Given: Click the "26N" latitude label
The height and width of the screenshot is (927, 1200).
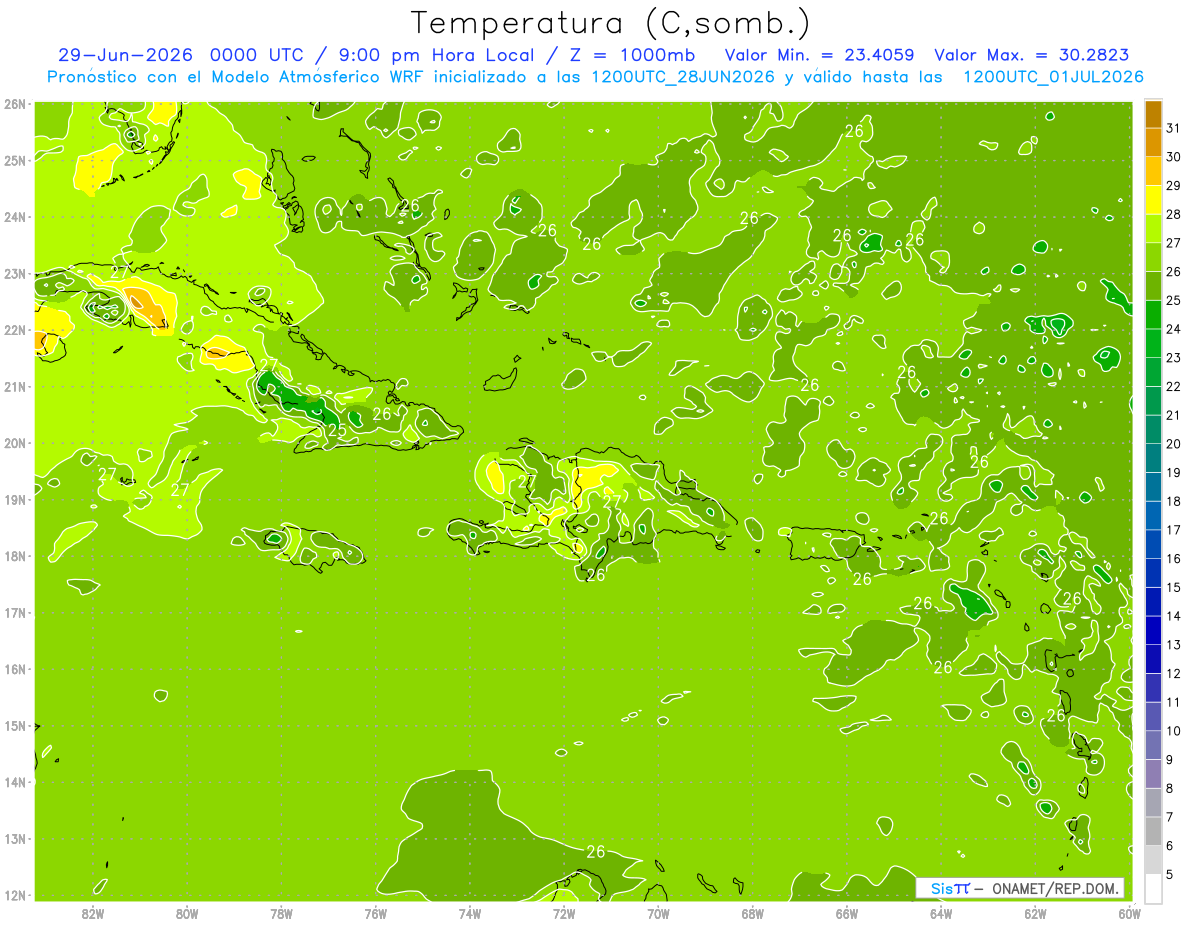Looking at the screenshot, I should pyautogui.click(x=16, y=104).
